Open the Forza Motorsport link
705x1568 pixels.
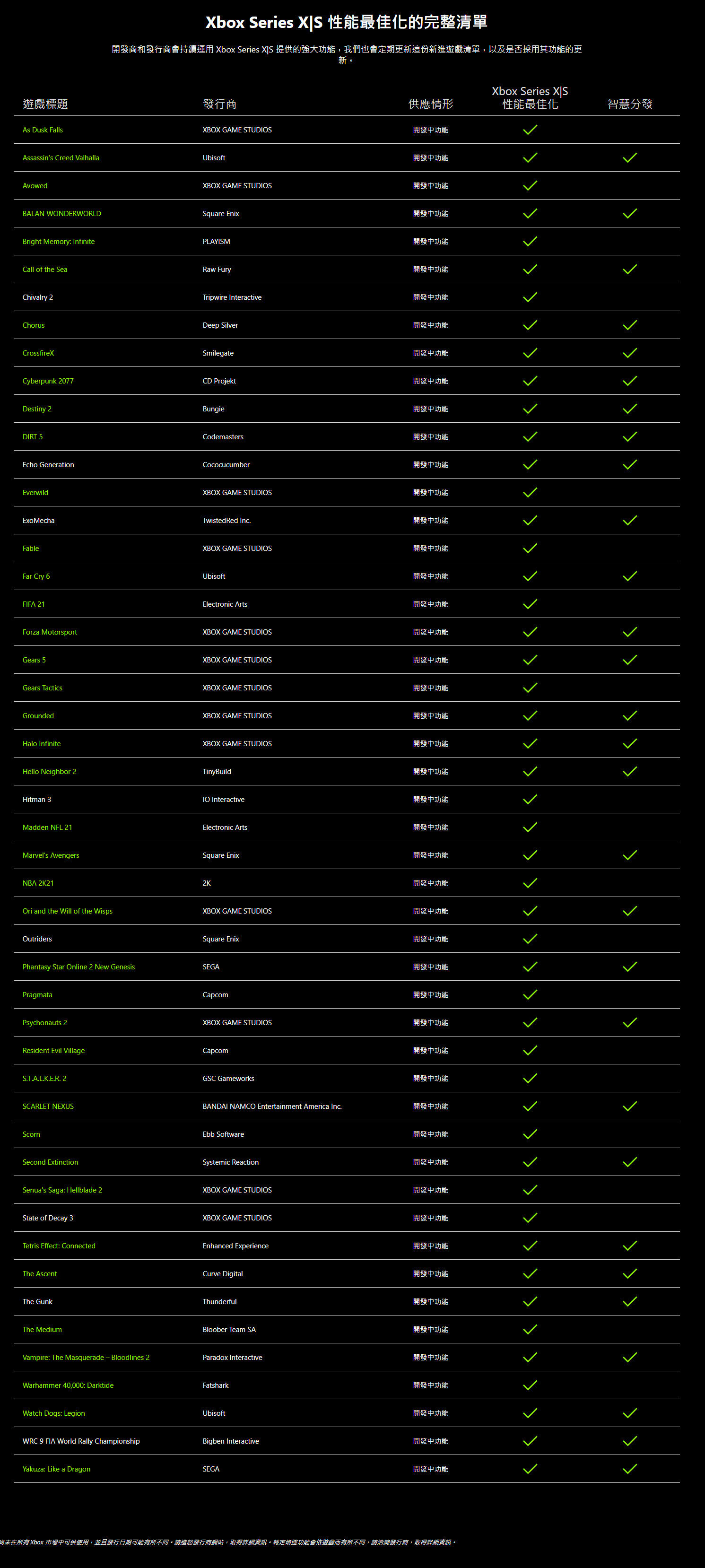(x=50, y=632)
